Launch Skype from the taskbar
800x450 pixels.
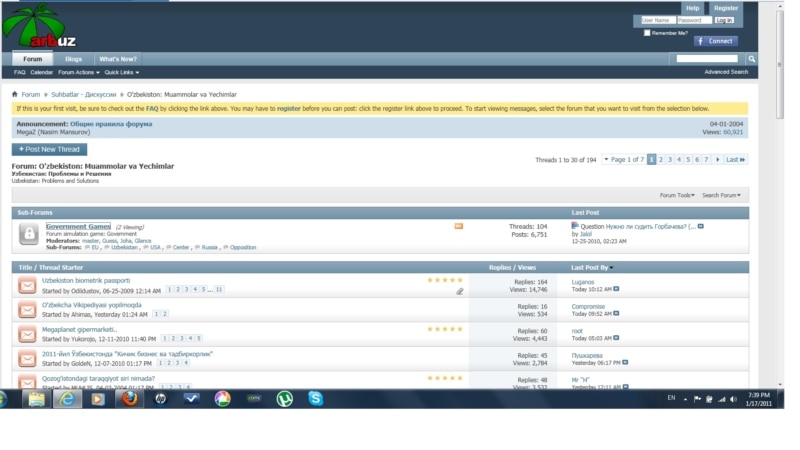point(316,398)
